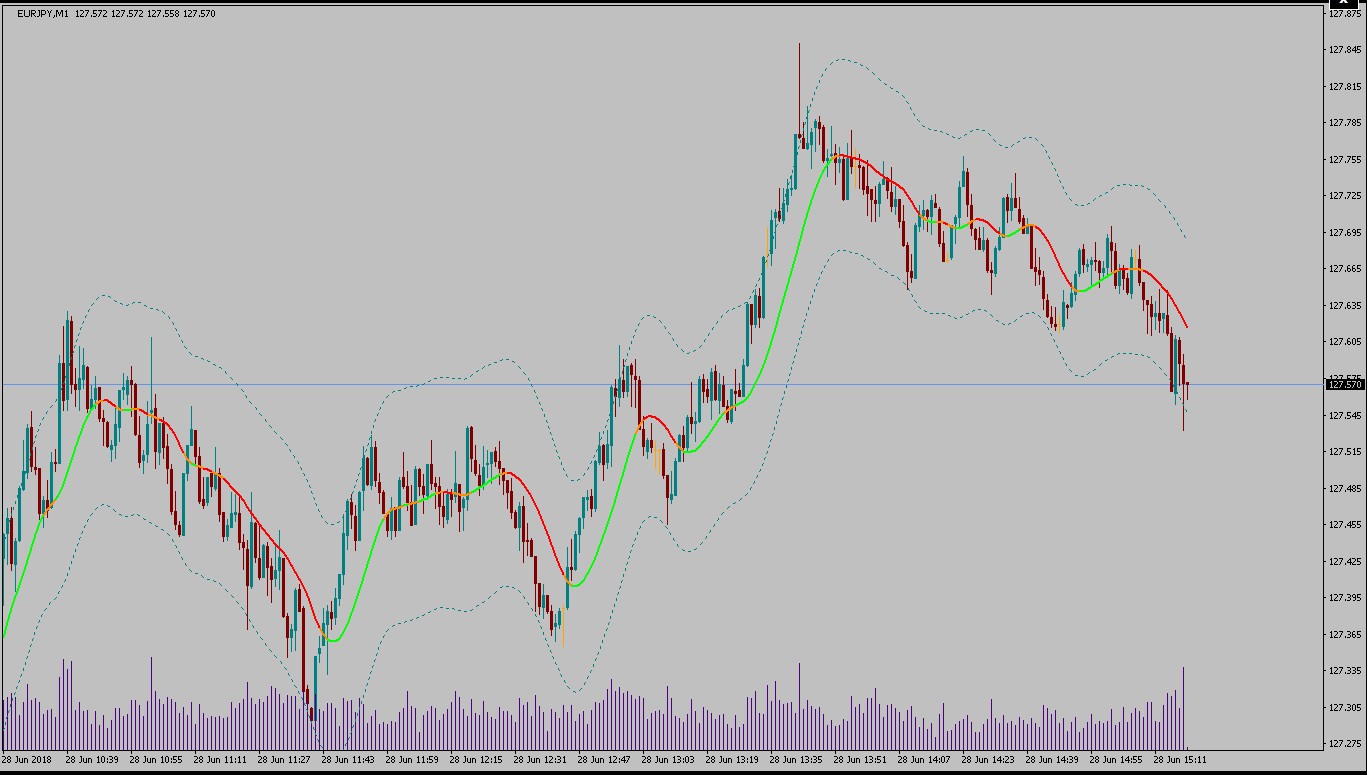The image size is (1367, 775).
Task: Click the 127.665 price axis label
Action: pos(1346,269)
